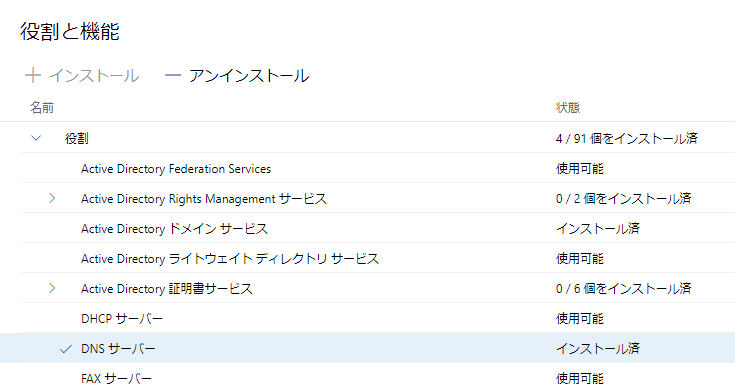Click the DNS サーバー row name
735x390 pixels.
(x=118, y=349)
